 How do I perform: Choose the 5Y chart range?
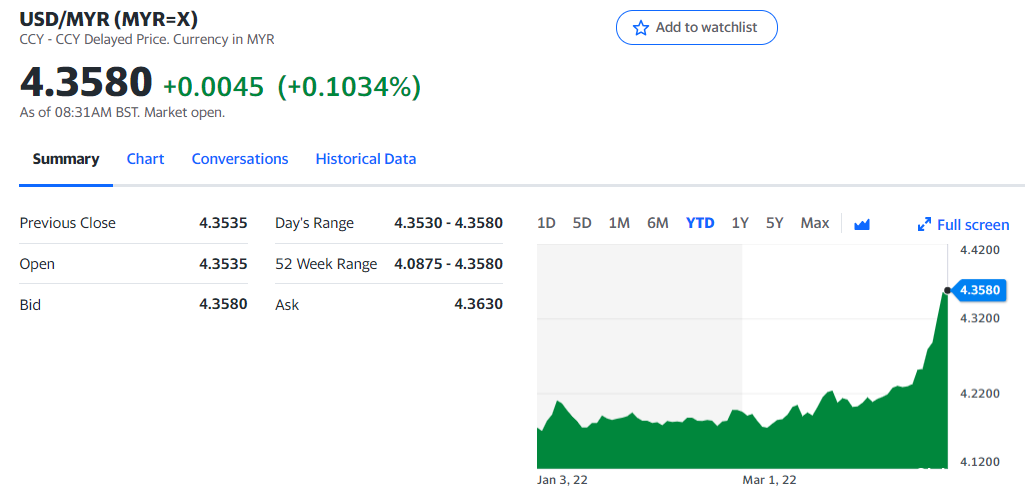tap(775, 223)
